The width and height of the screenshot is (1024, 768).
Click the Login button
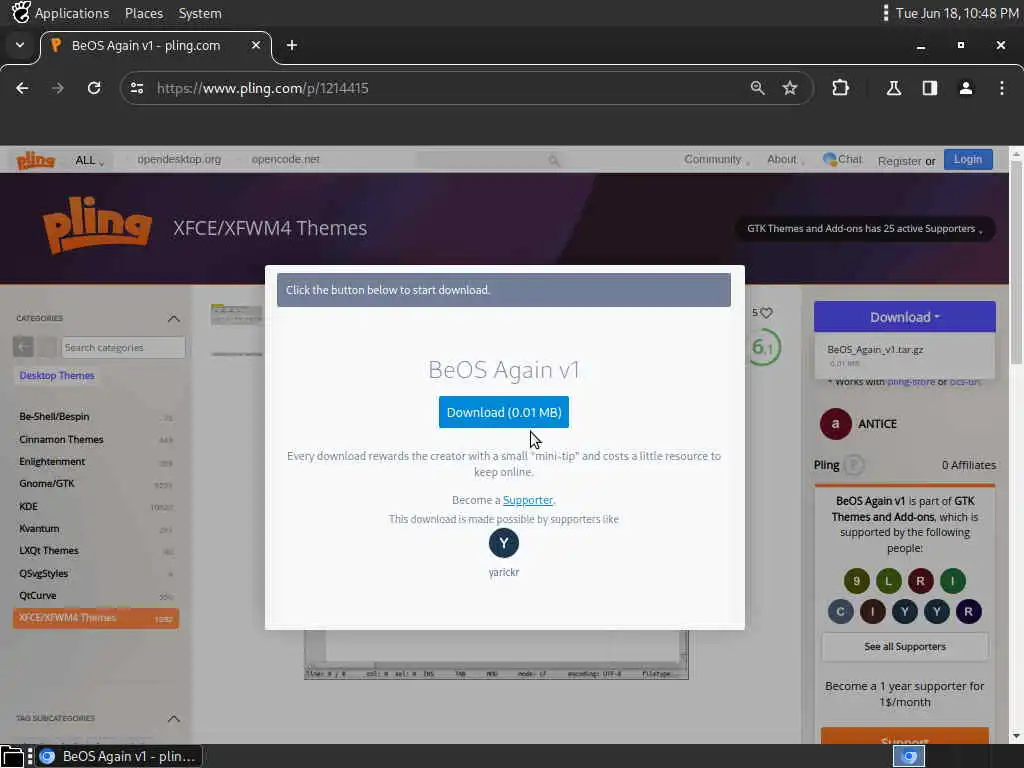(x=968, y=159)
